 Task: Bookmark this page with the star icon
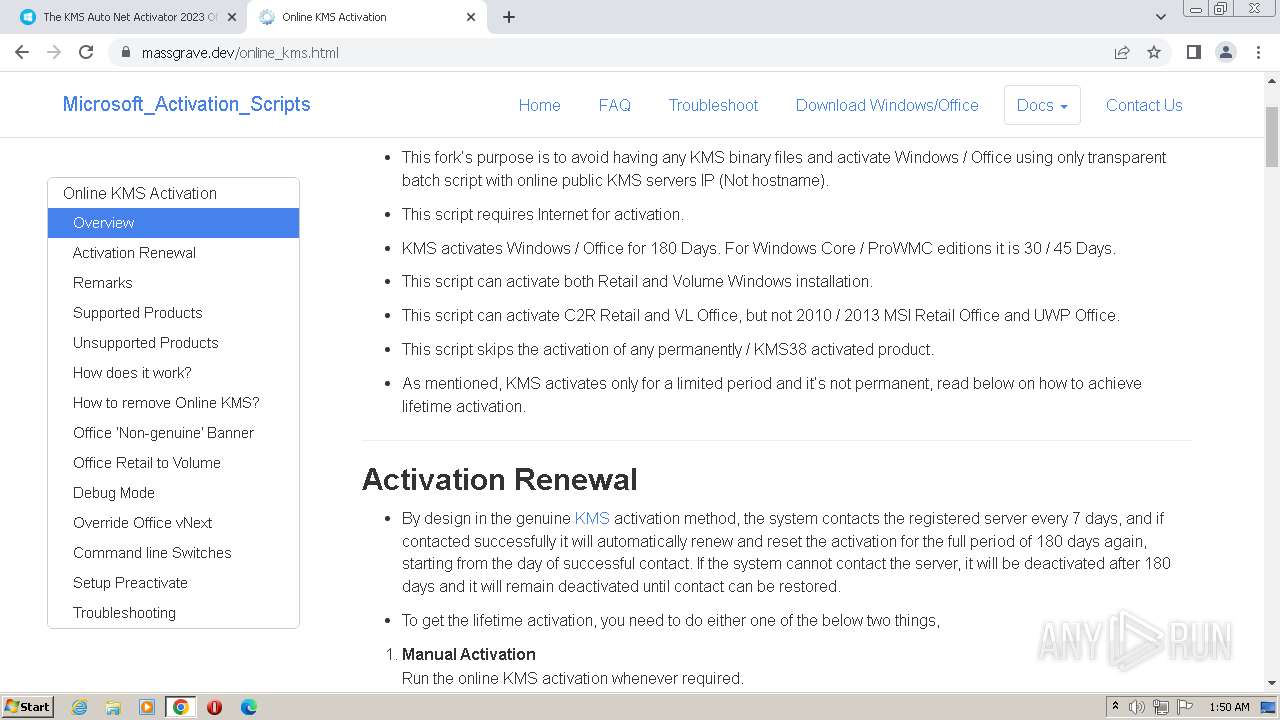coord(1154,52)
